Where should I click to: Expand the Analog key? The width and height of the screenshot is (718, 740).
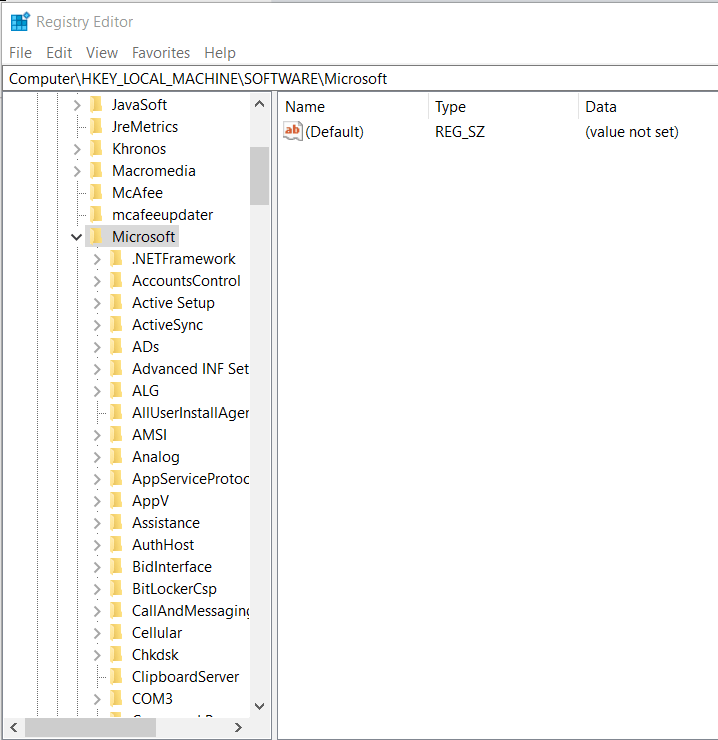click(97, 457)
